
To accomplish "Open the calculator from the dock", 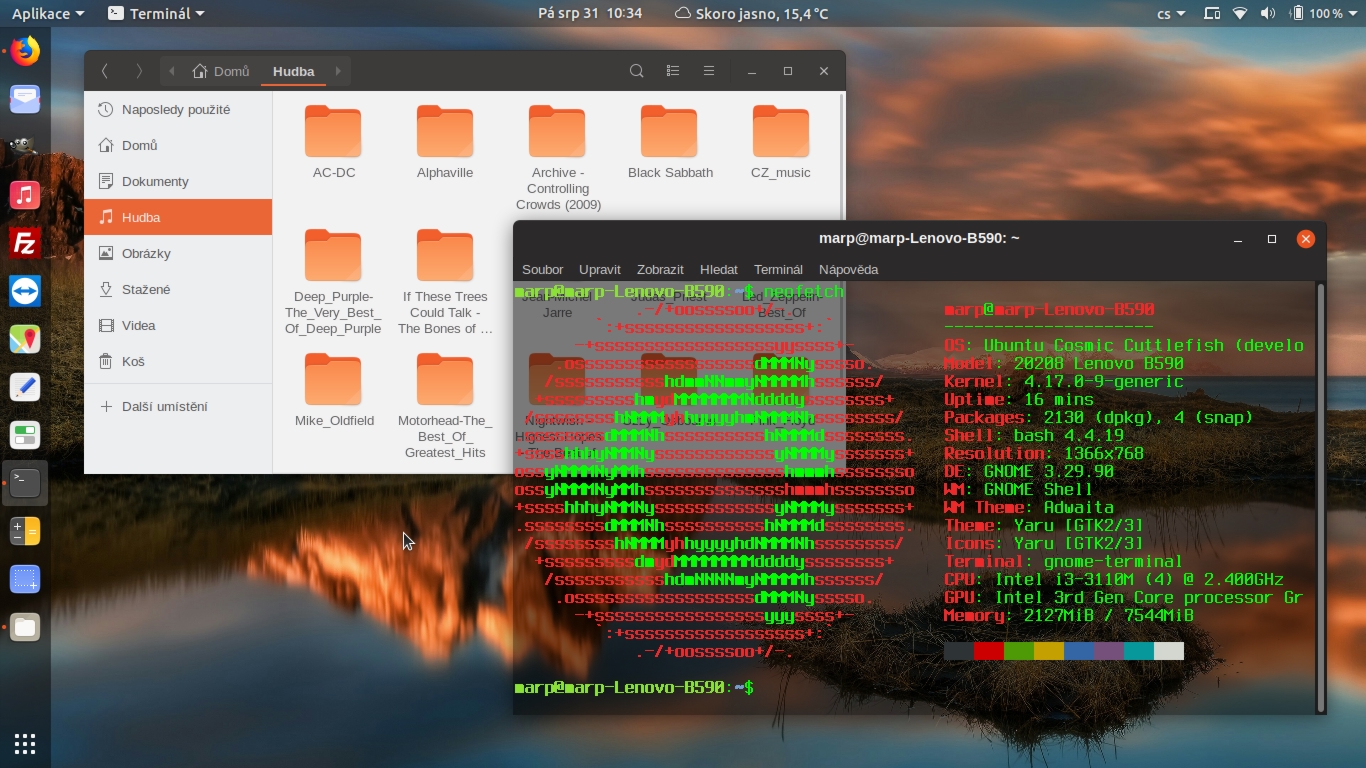I will tap(24, 531).
